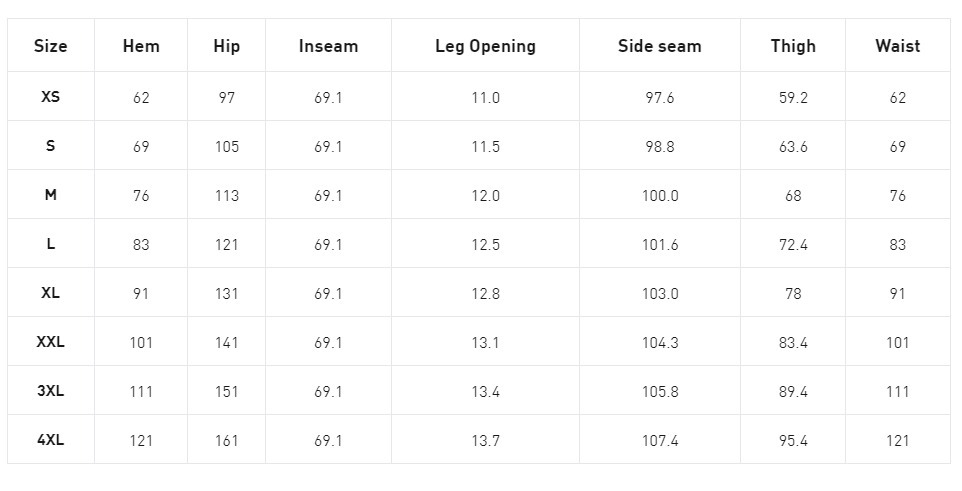This screenshot has height=491, width=962.
Task: Select the Hip column header
Action: [227, 46]
